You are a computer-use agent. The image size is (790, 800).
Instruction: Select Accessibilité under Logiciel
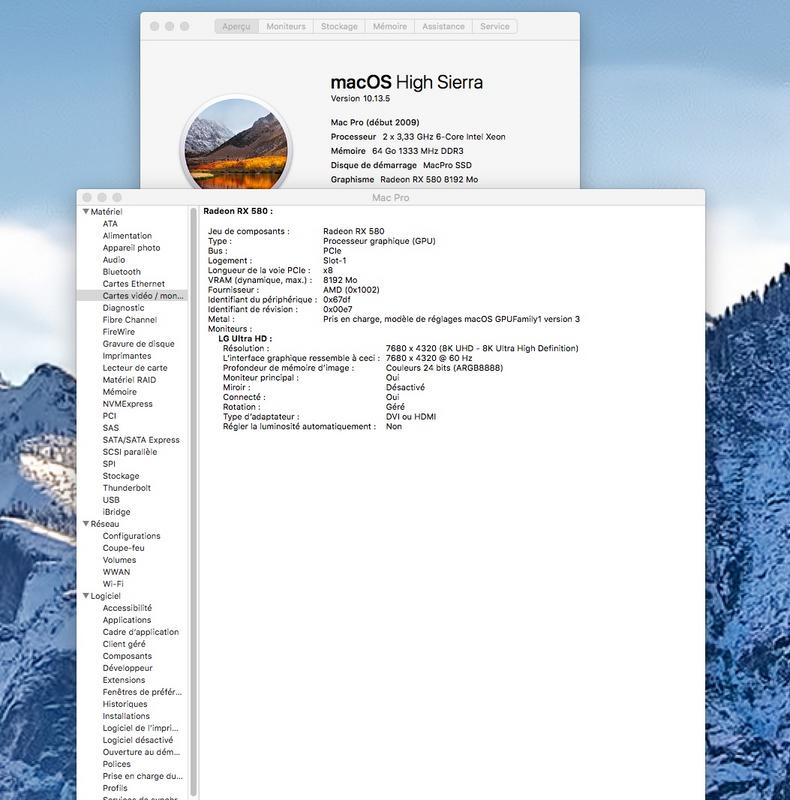127,608
